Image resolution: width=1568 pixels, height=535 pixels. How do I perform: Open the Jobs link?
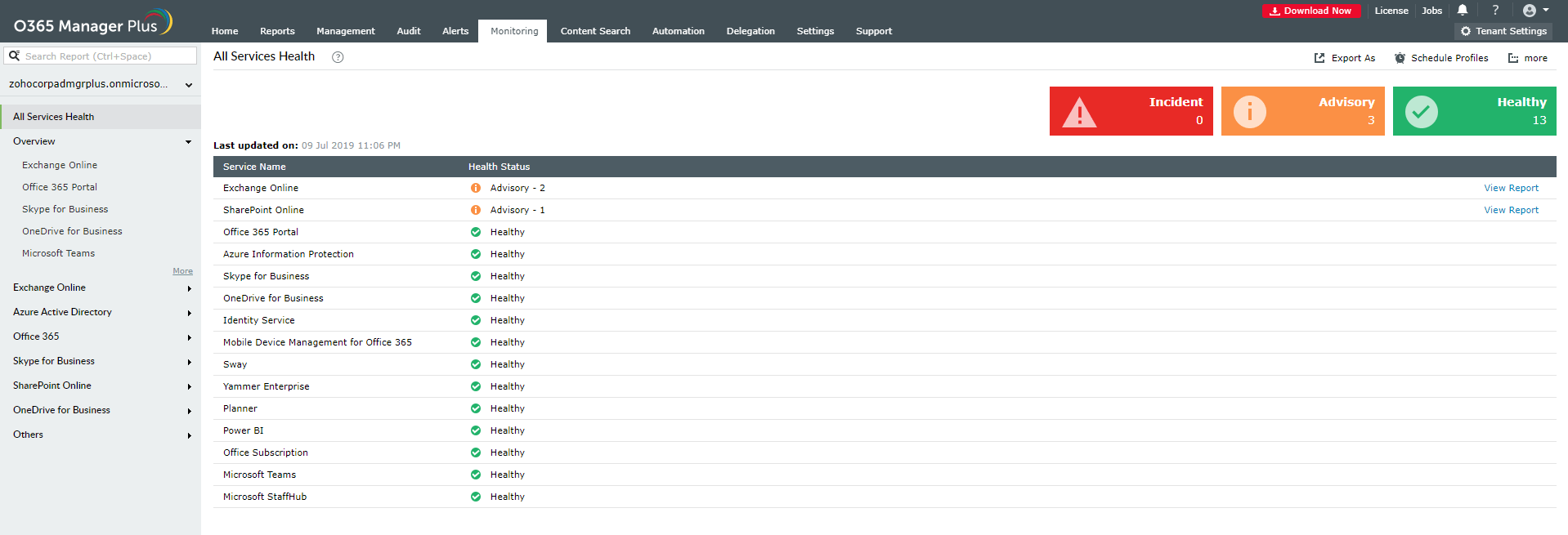pyautogui.click(x=1431, y=11)
